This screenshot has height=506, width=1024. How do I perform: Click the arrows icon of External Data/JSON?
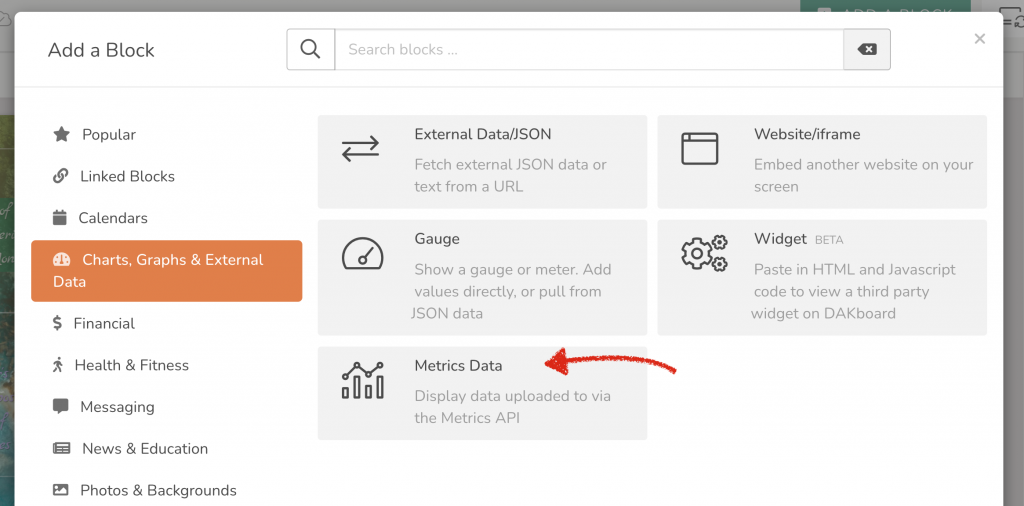tap(360, 149)
